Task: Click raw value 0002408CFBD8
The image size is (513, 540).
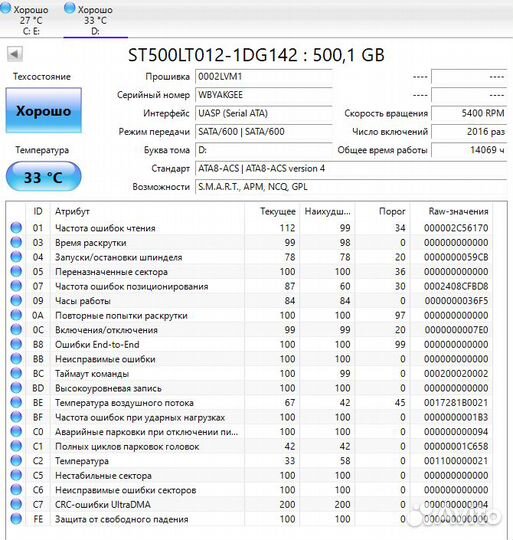Action: pos(456,286)
